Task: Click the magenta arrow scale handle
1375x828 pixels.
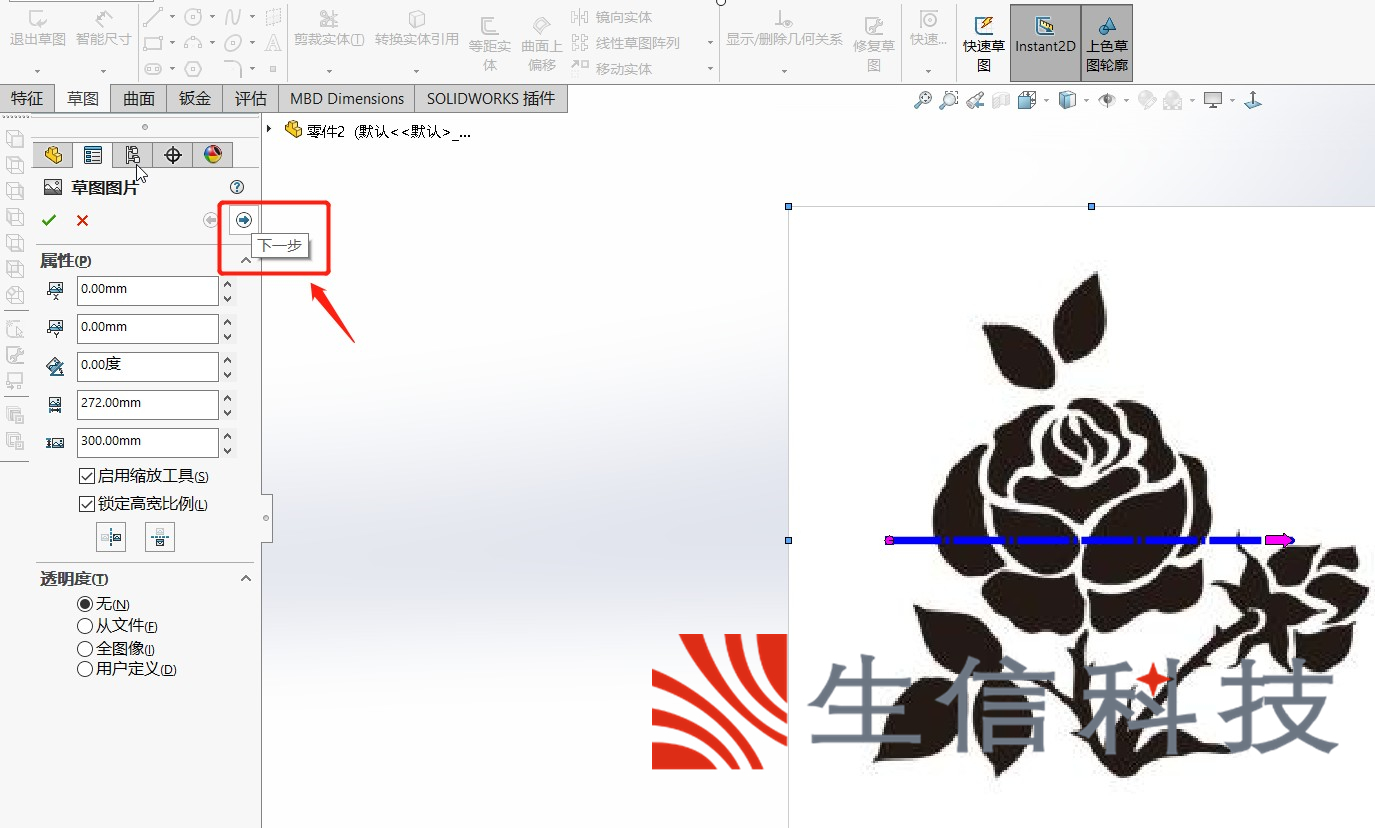Action: tap(1279, 541)
